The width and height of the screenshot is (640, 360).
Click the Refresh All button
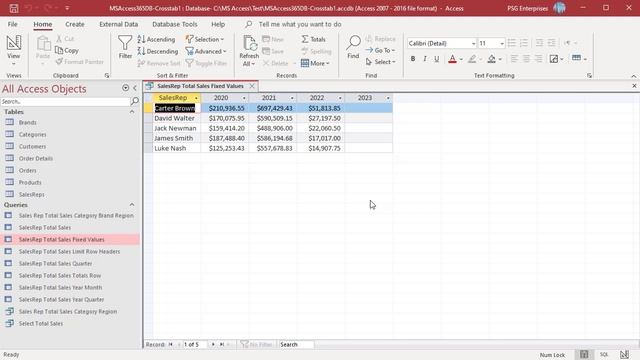249,51
